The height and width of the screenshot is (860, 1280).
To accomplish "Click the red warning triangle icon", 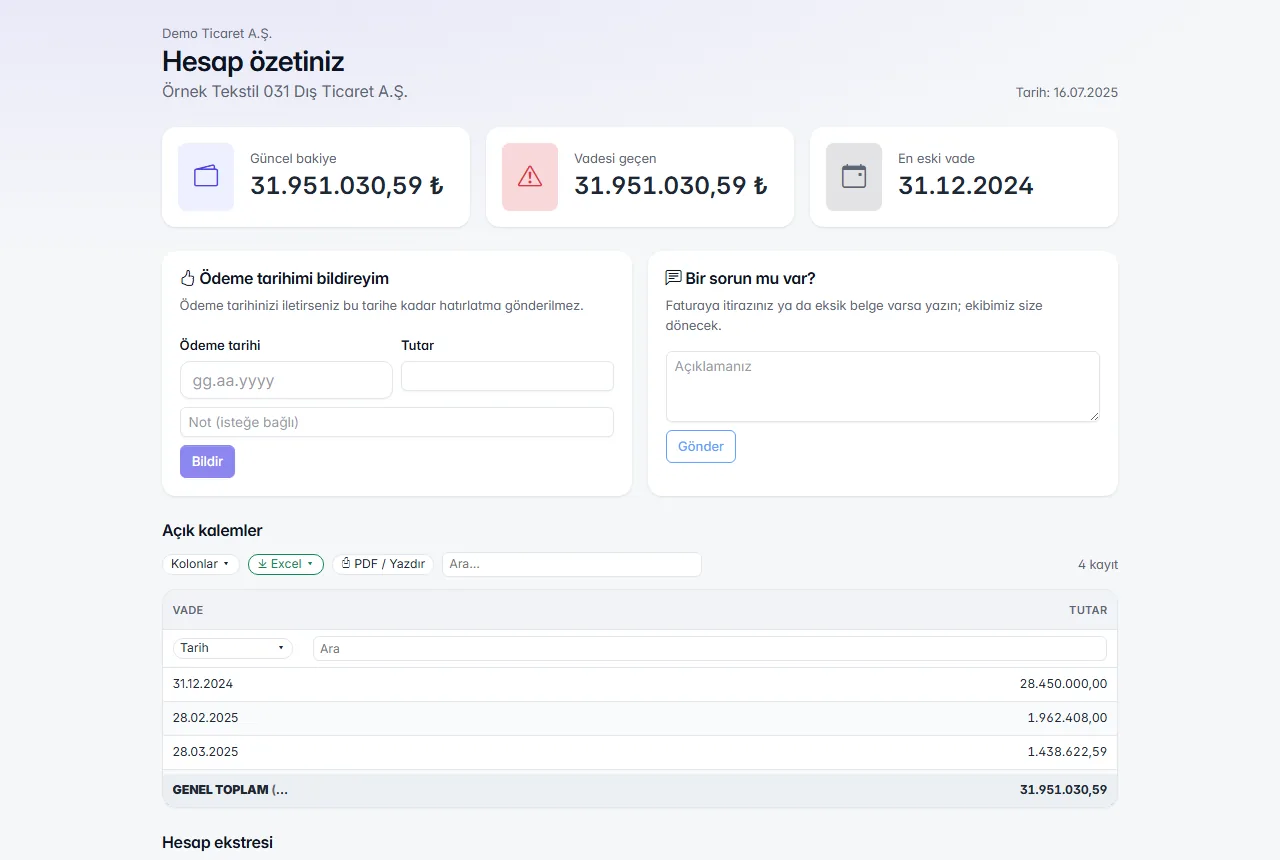I will click(530, 176).
